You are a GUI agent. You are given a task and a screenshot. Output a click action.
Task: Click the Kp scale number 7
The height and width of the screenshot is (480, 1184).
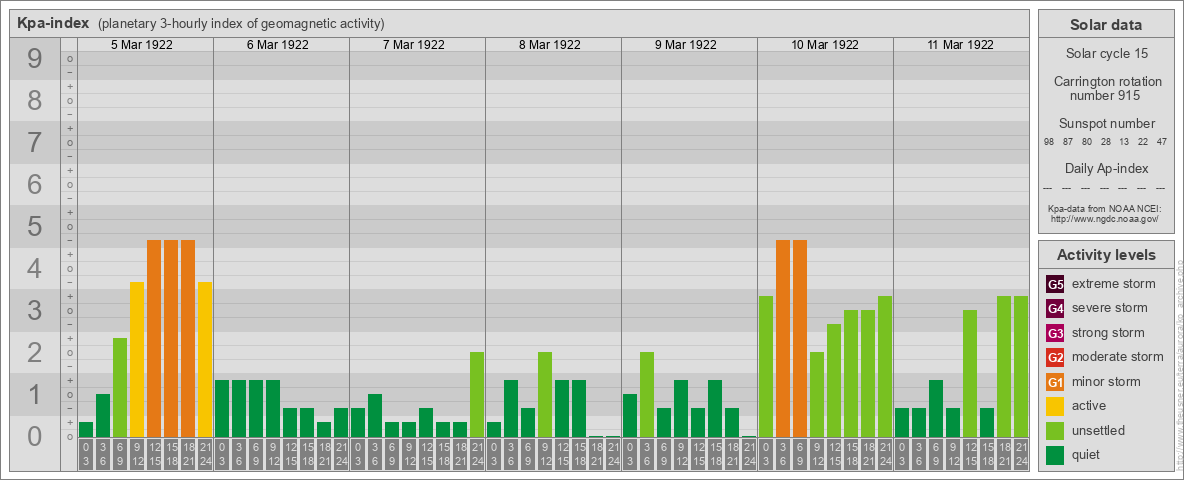35,143
